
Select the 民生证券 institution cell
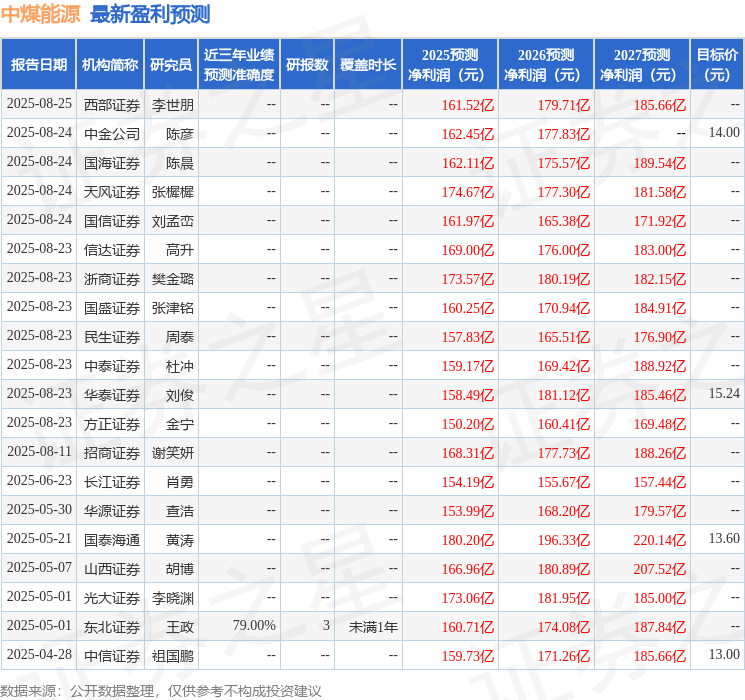[112, 337]
